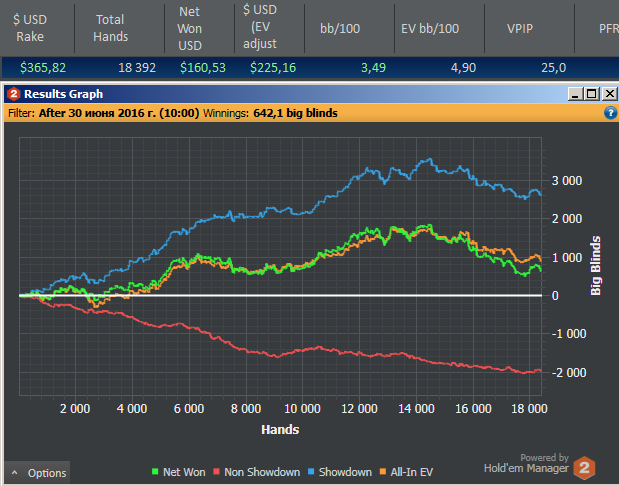The width and height of the screenshot is (619, 486).
Task: Click the Hold'em Manager 2 logo icon
Action: [585, 468]
